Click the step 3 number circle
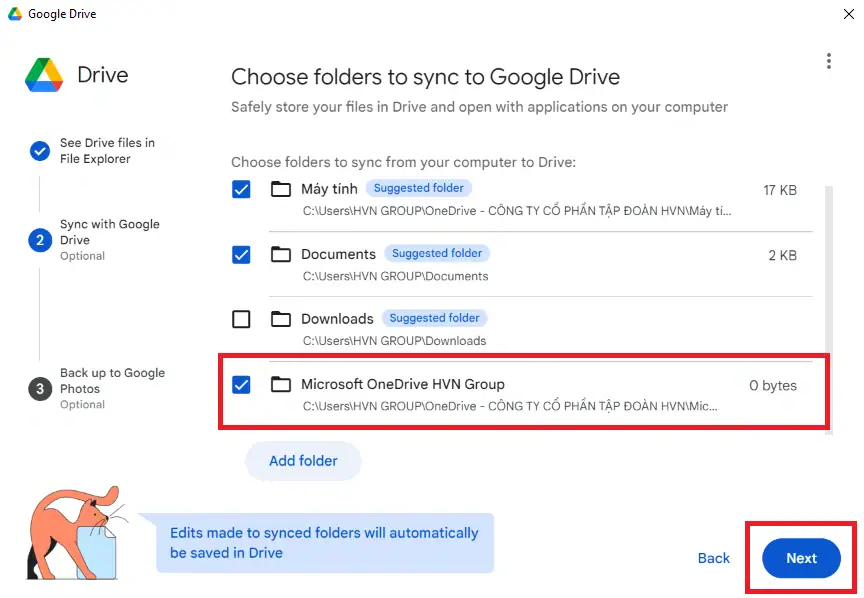Viewport: 864px width, 598px height. point(40,389)
